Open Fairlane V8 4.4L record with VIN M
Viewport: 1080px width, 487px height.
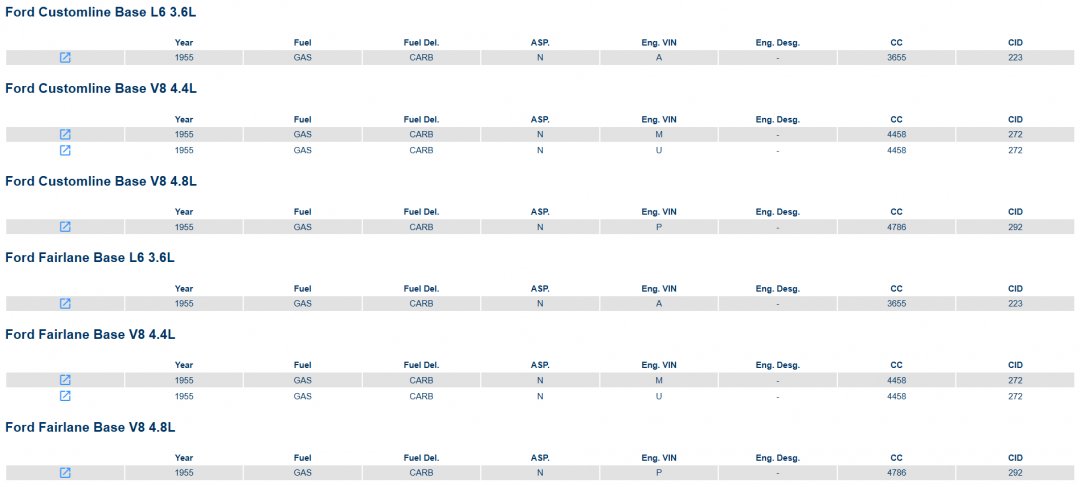tap(65, 380)
